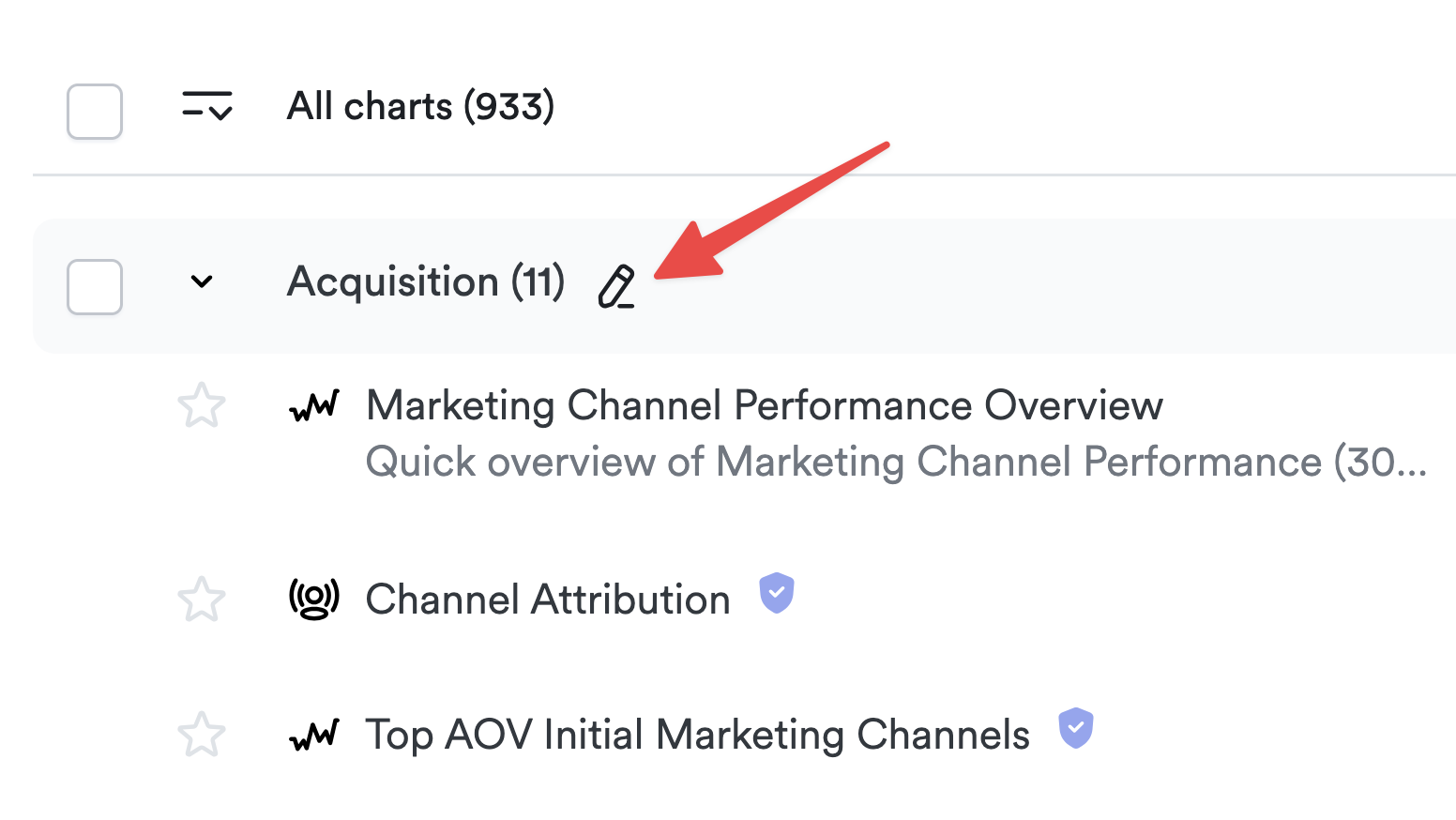The width and height of the screenshot is (1456, 820).
Task: Open Marketing Channel Performance Overview chart
Action: (764, 406)
